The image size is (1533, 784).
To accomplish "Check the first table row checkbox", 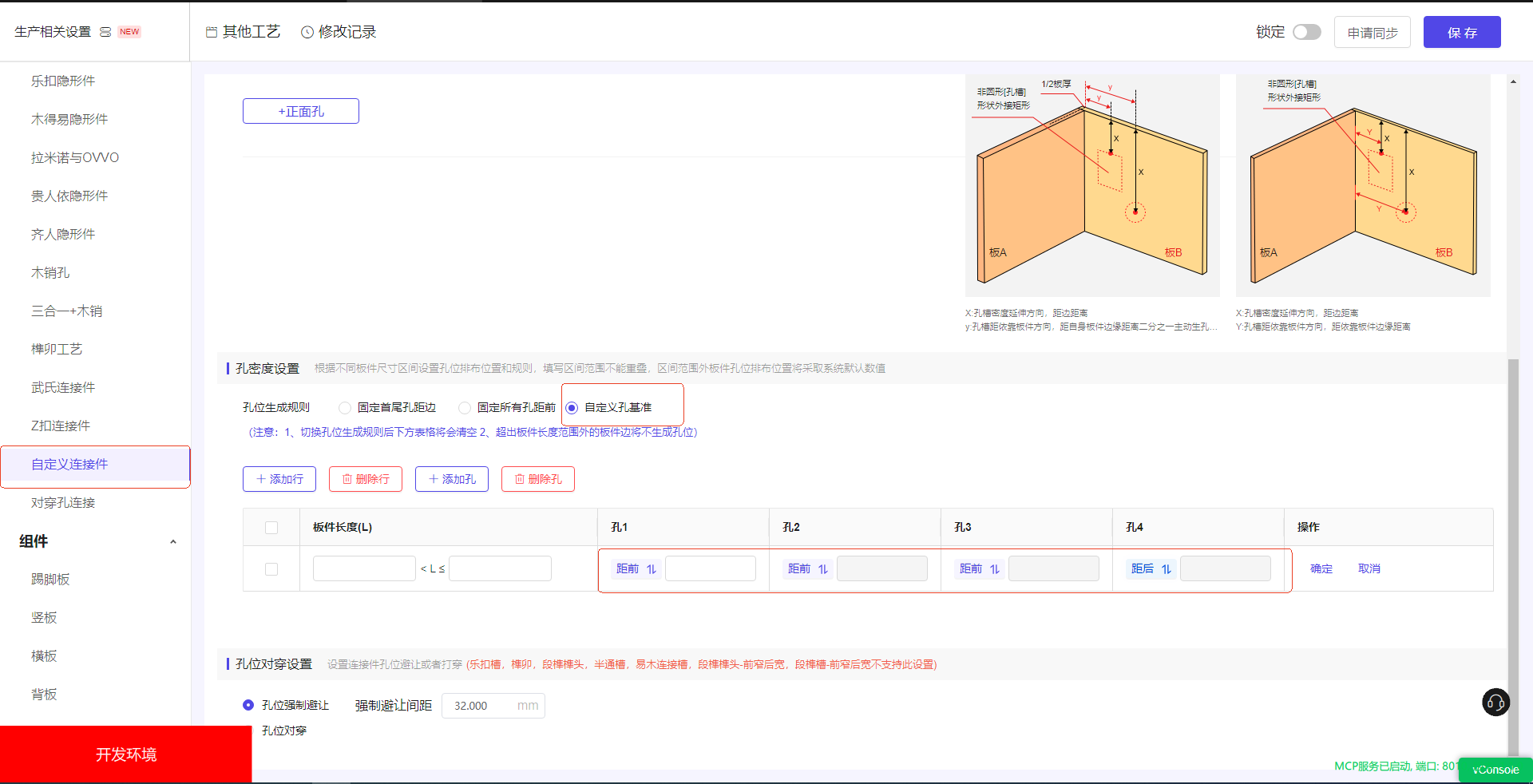I will point(271,569).
